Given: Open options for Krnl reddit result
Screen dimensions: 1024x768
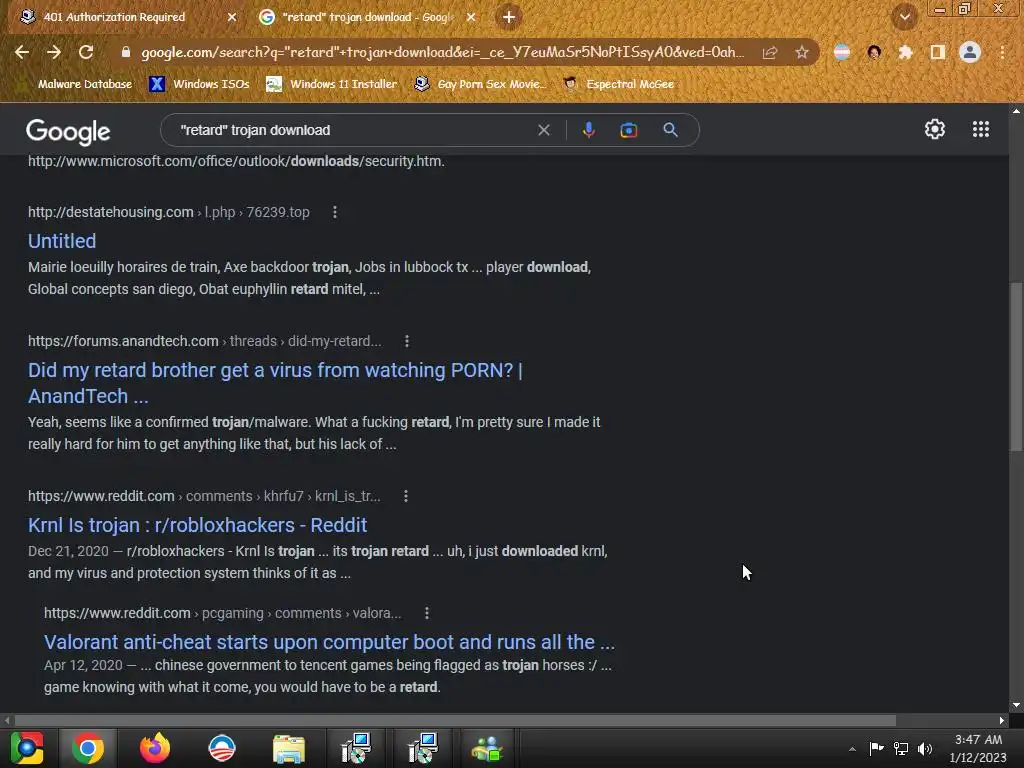Looking at the screenshot, I should 406,496.
